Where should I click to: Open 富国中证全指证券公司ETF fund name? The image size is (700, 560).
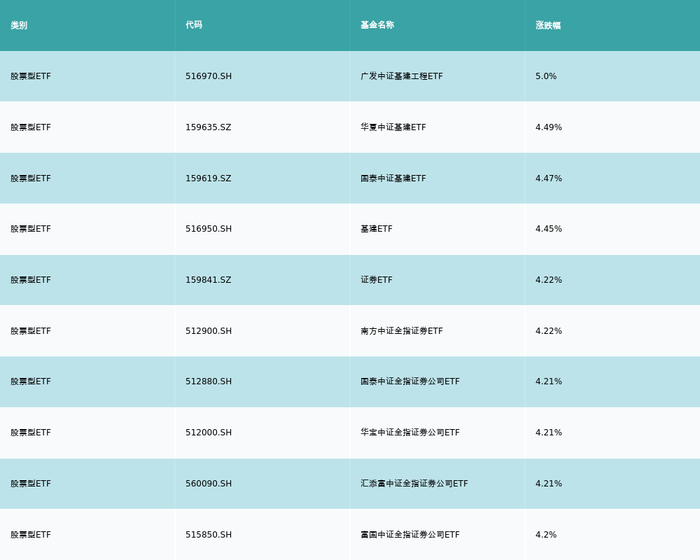click(x=410, y=535)
